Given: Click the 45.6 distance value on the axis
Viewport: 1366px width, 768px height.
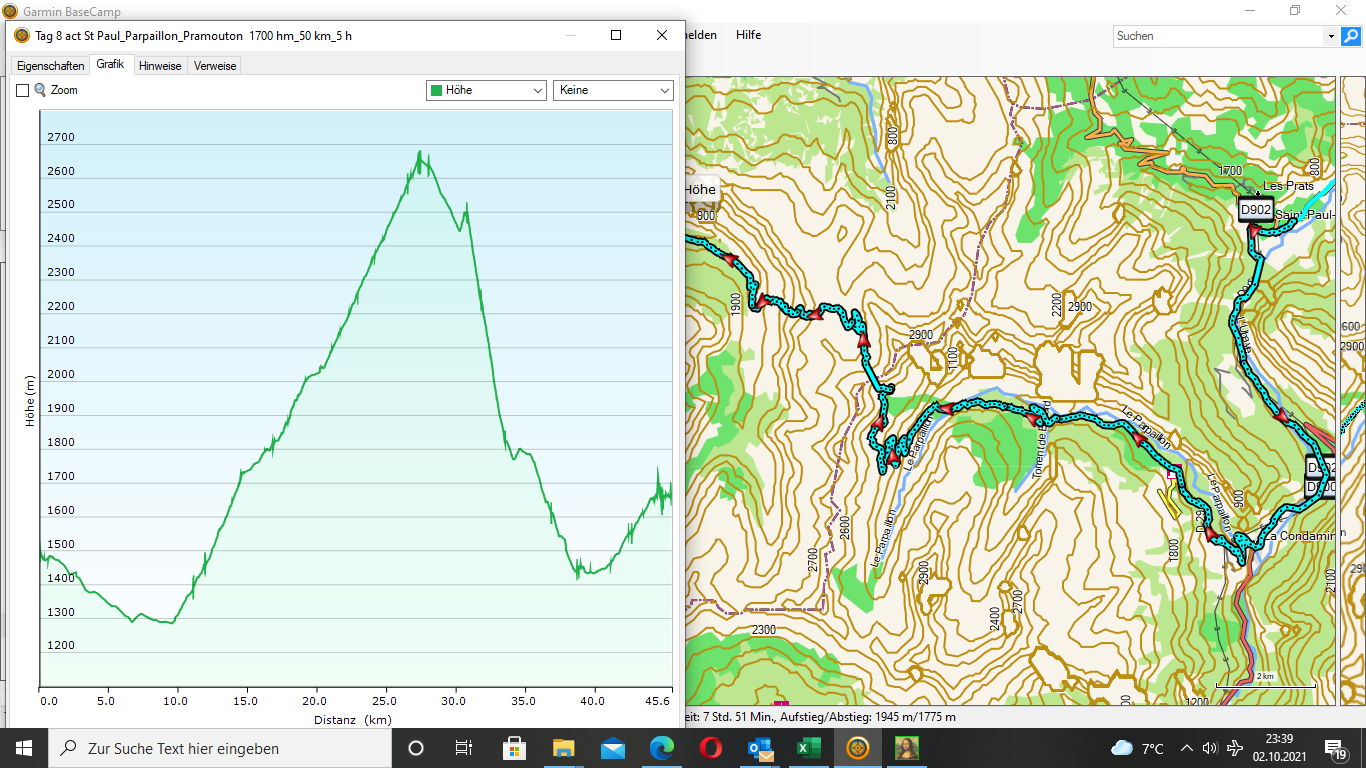Looking at the screenshot, I should coord(659,702).
